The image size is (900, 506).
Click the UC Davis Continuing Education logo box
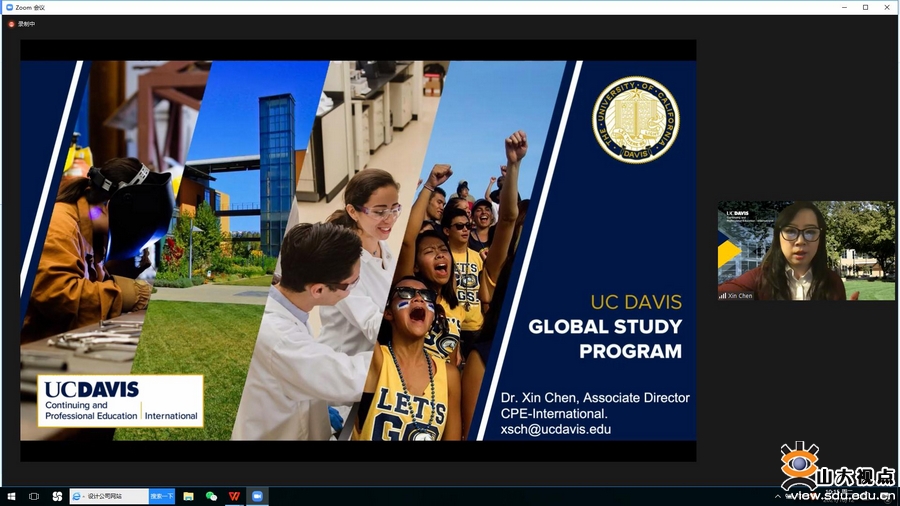pyautogui.click(x=121, y=401)
